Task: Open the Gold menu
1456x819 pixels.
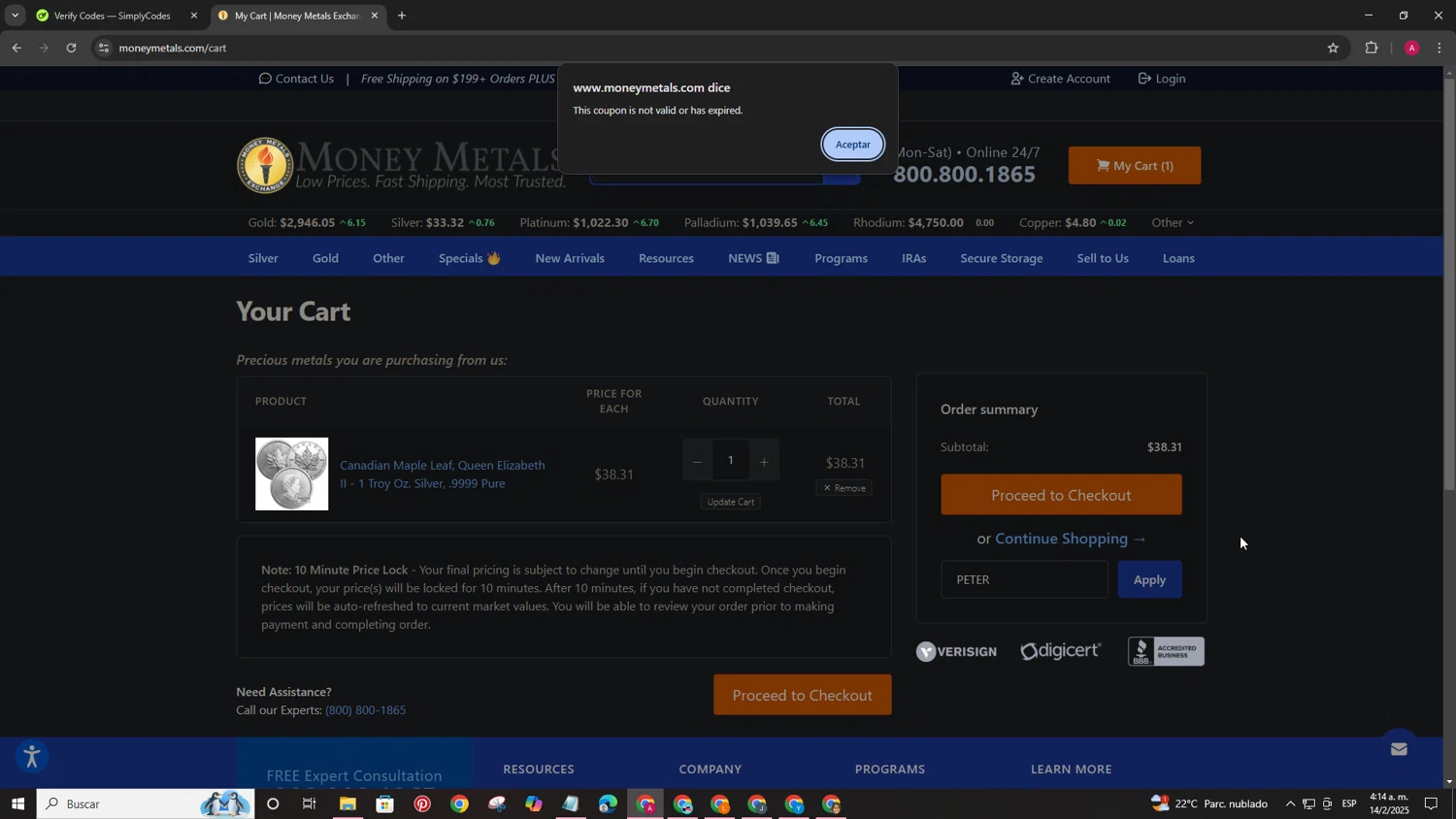Action: tap(325, 258)
